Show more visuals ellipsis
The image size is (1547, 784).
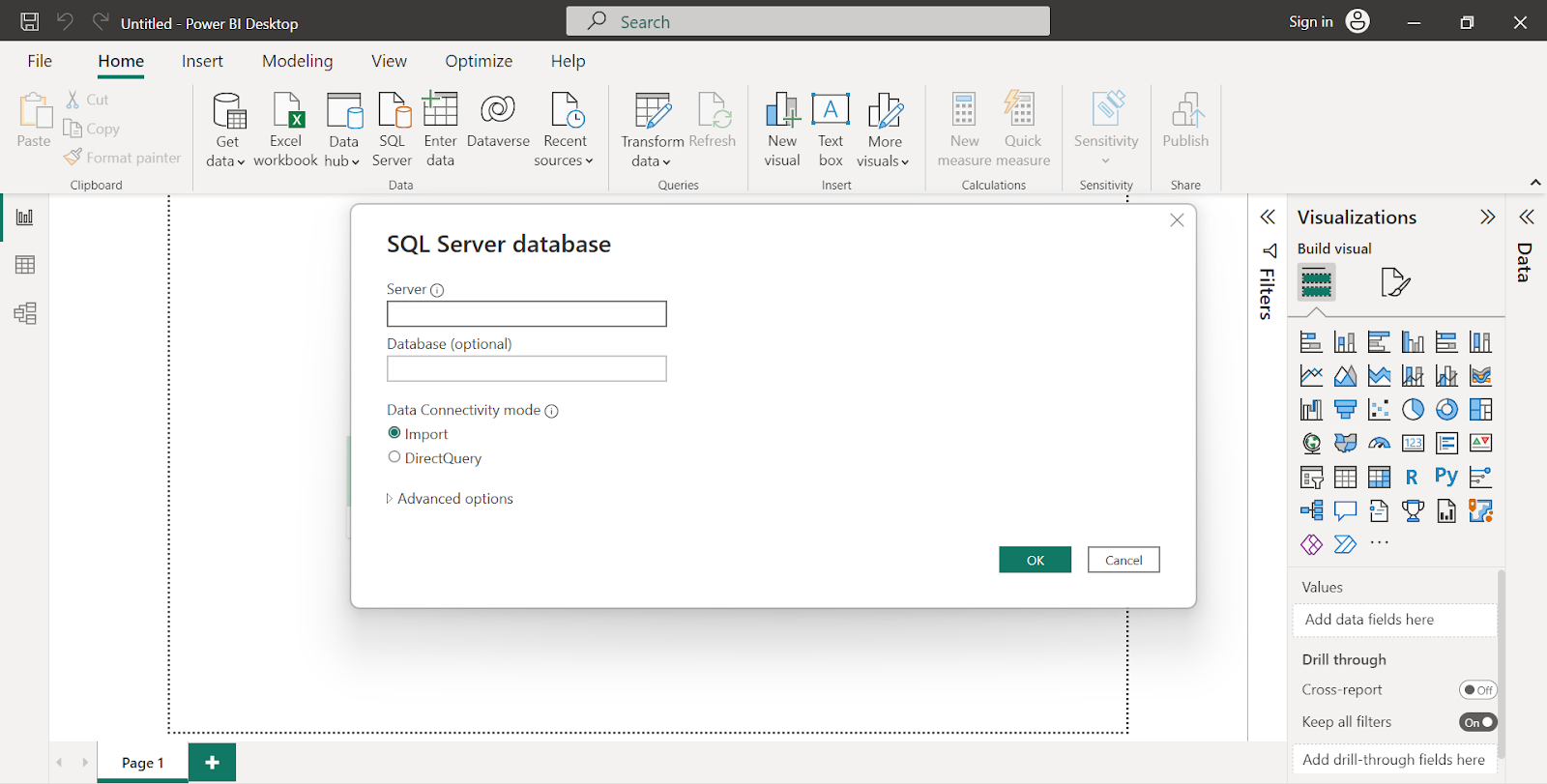click(x=1379, y=543)
